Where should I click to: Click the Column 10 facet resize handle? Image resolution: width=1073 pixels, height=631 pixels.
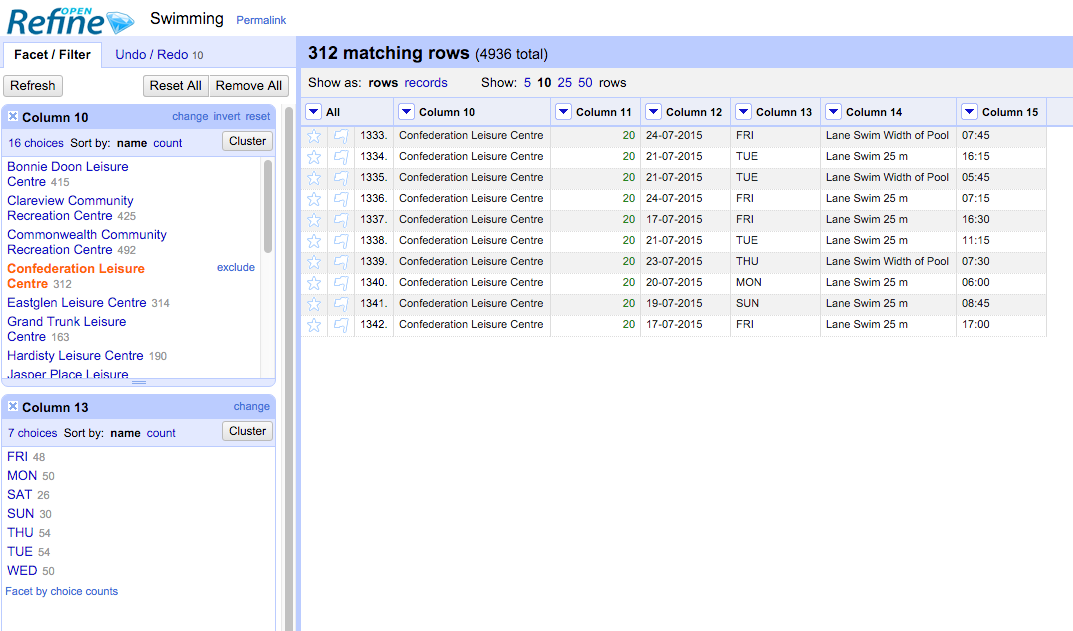click(139, 382)
